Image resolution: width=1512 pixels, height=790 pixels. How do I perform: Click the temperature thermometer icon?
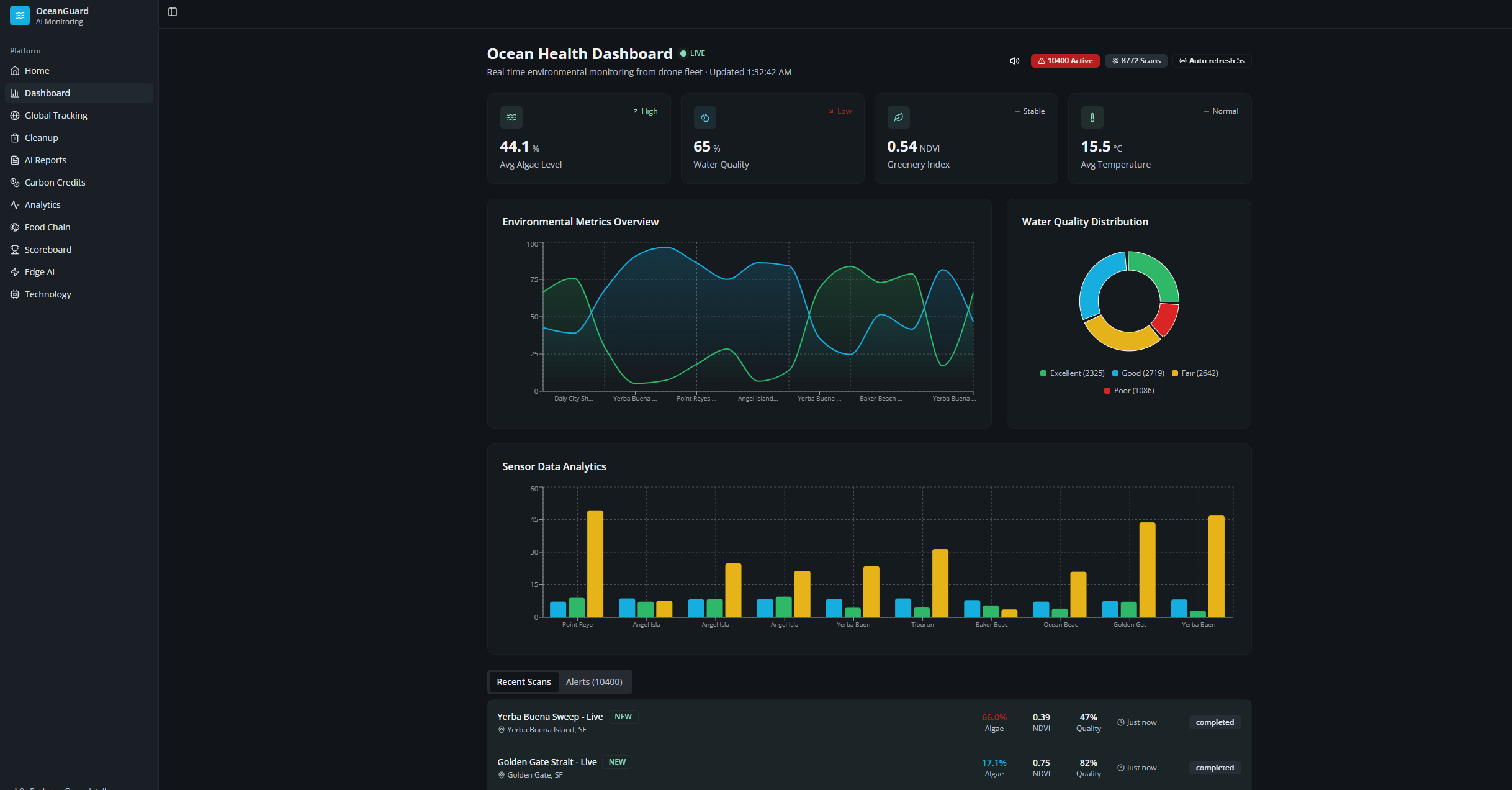click(1092, 117)
